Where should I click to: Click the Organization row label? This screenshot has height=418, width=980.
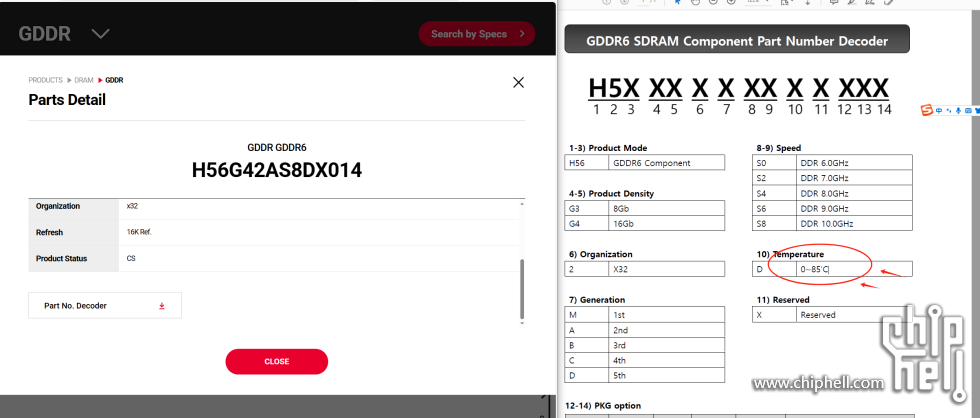pyautogui.click(x=58, y=206)
